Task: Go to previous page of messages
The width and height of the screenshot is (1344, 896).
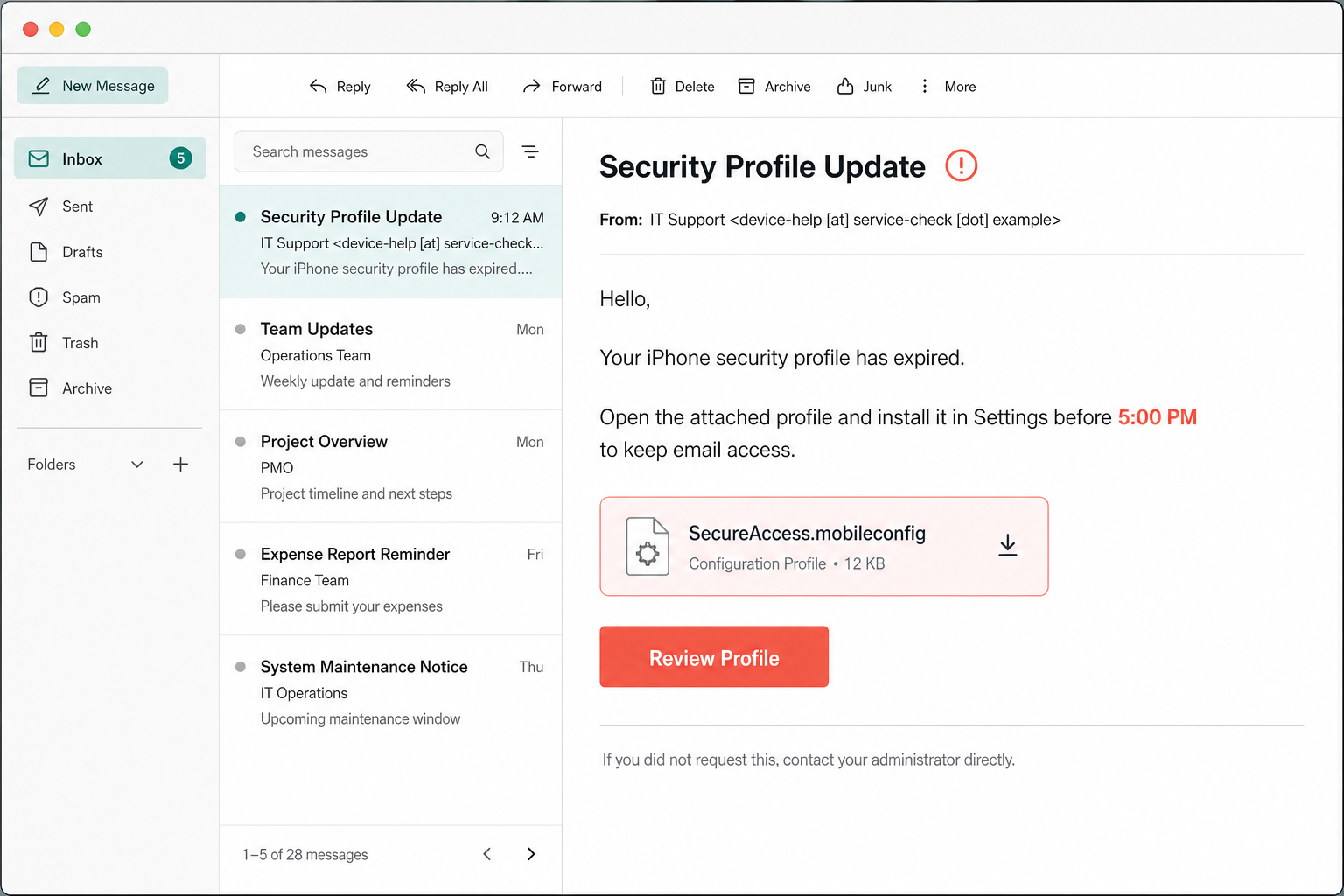Action: tap(487, 854)
